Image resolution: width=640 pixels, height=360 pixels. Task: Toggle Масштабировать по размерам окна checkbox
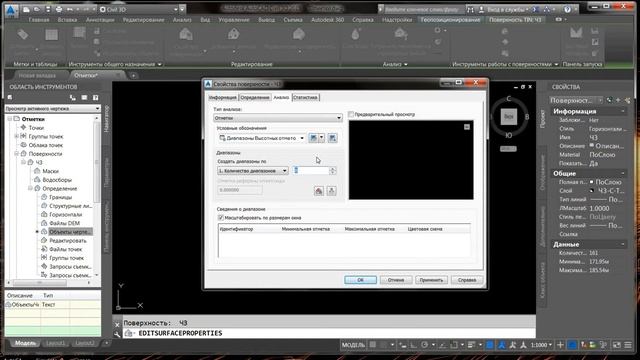click(x=221, y=218)
